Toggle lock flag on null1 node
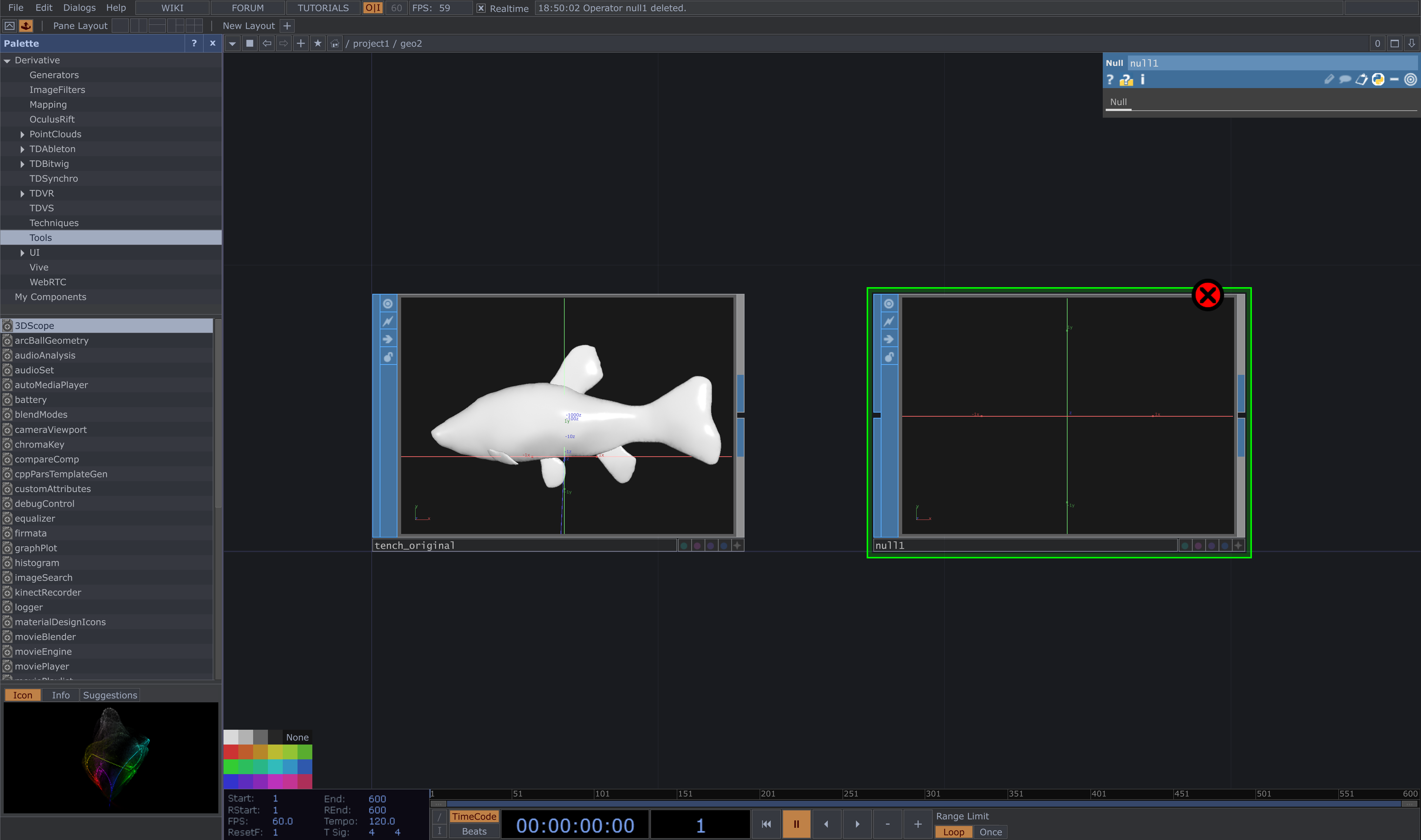This screenshot has width=1421, height=840. click(889, 357)
